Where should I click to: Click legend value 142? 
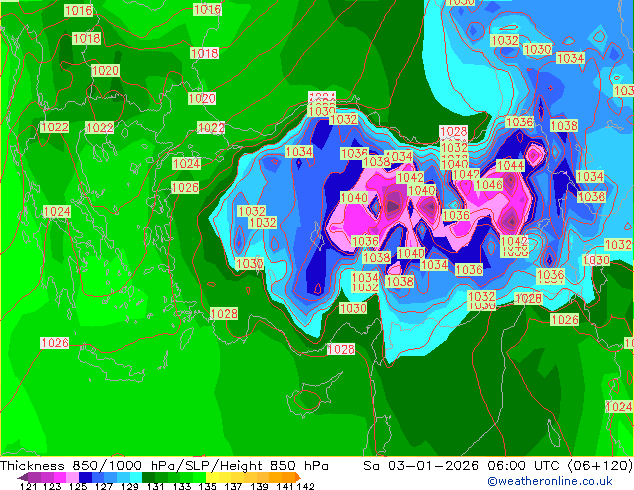click(x=306, y=486)
